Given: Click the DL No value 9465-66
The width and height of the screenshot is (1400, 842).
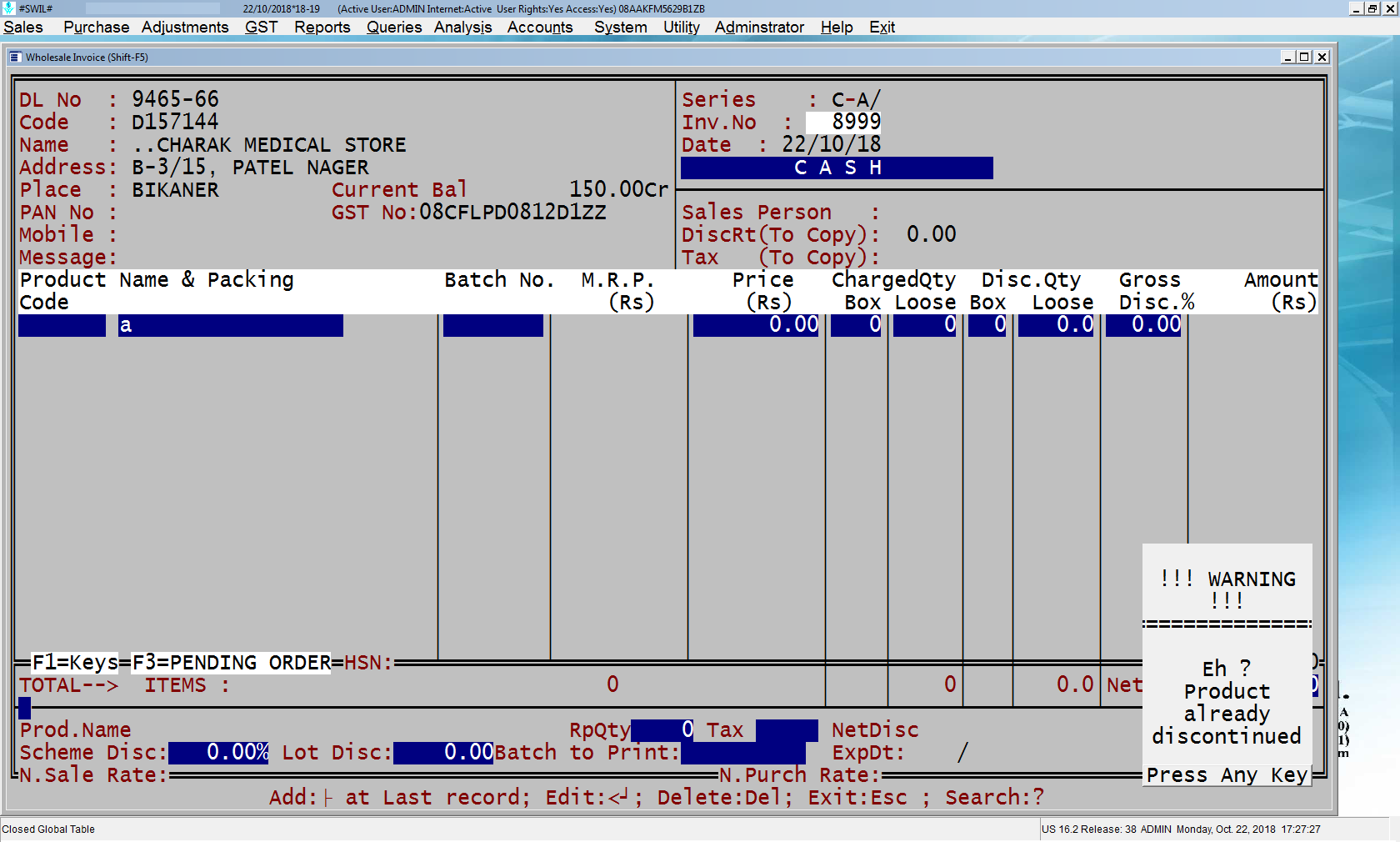Looking at the screenshot, I should [175, 100].
